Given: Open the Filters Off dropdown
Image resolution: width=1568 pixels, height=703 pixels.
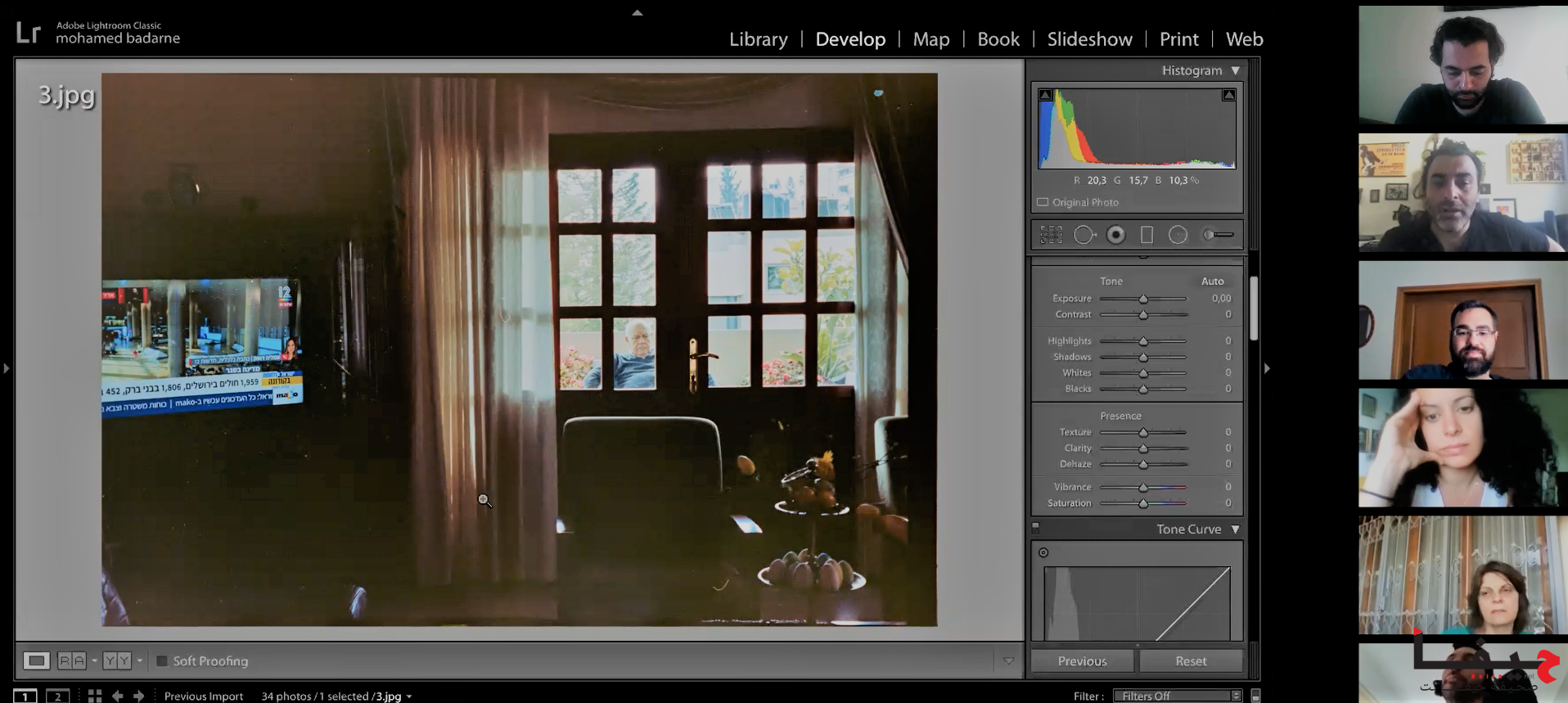Looking at the screenshot, I should (1177, 696).
